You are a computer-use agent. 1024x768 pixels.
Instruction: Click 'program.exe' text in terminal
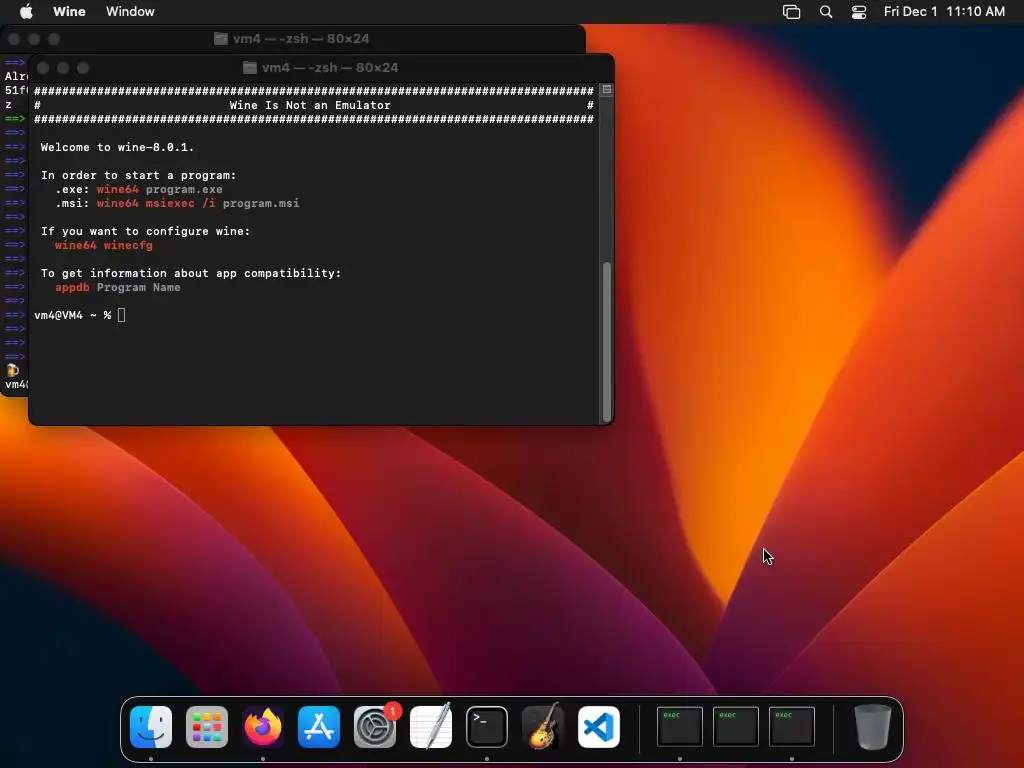184,189
